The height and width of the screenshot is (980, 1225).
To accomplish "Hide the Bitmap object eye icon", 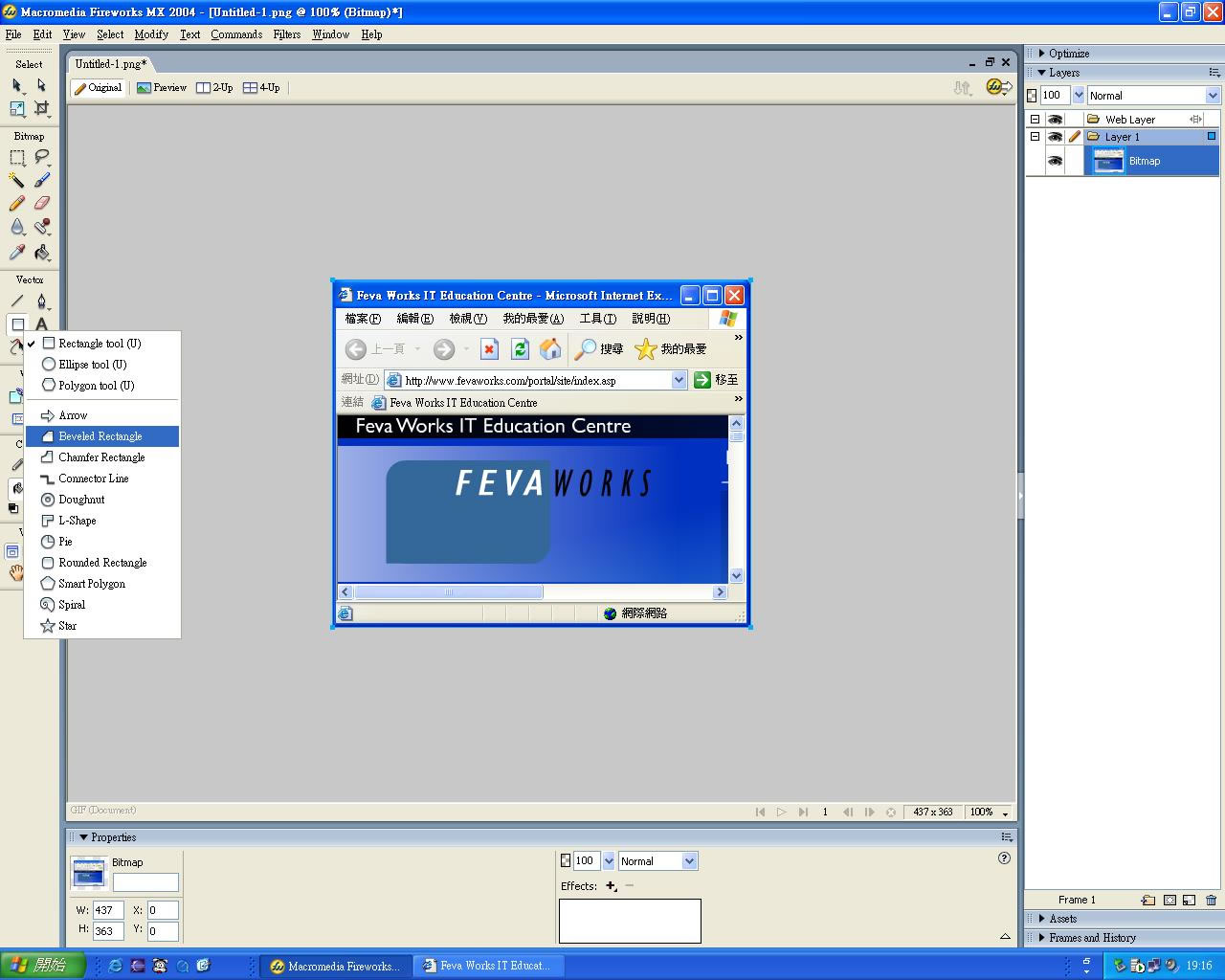I will 1055,161.
